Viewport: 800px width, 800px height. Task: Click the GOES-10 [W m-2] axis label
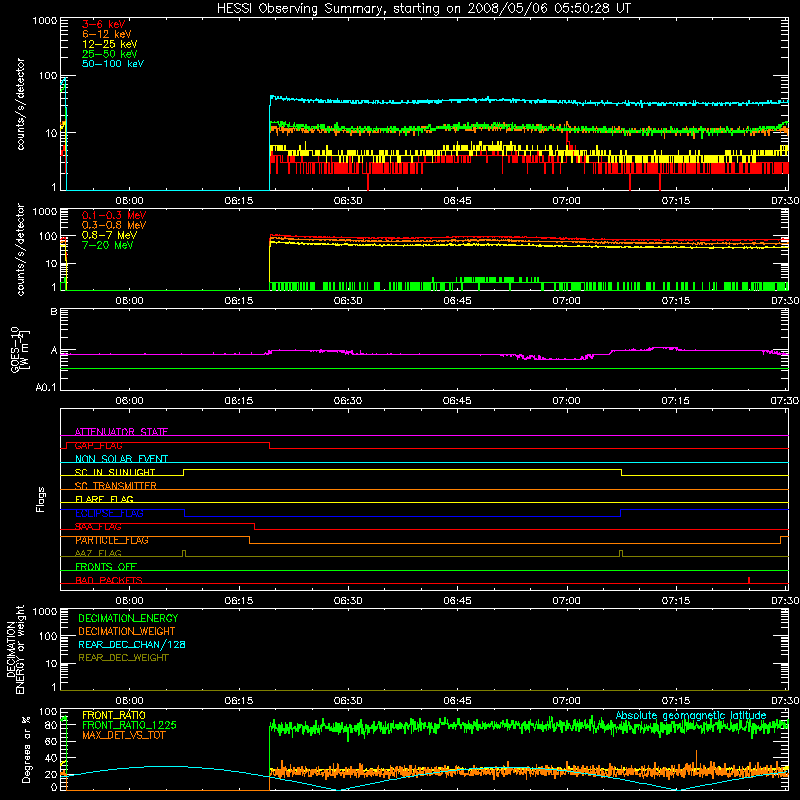pos(19,349)
